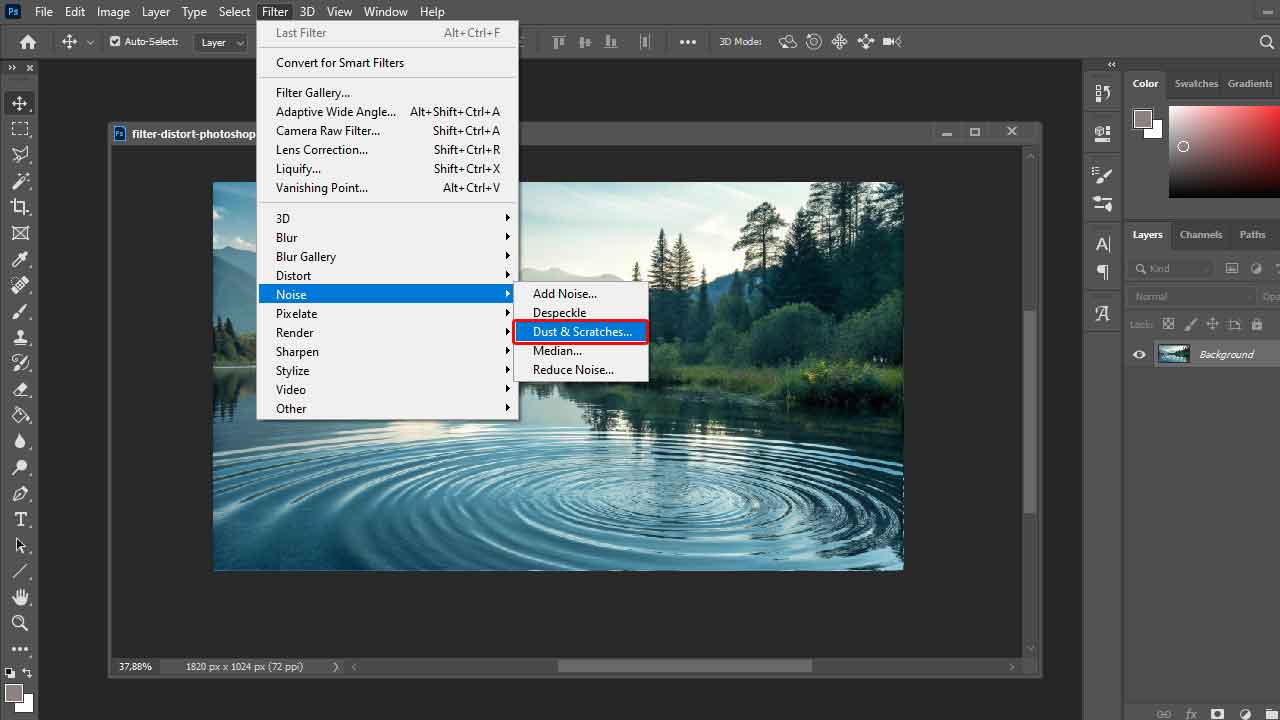The height and width of the screenshot is (720, 1280).
Task: Click Convert for Smart Filters
Action: pyautogui.click(x=388, y=63)
